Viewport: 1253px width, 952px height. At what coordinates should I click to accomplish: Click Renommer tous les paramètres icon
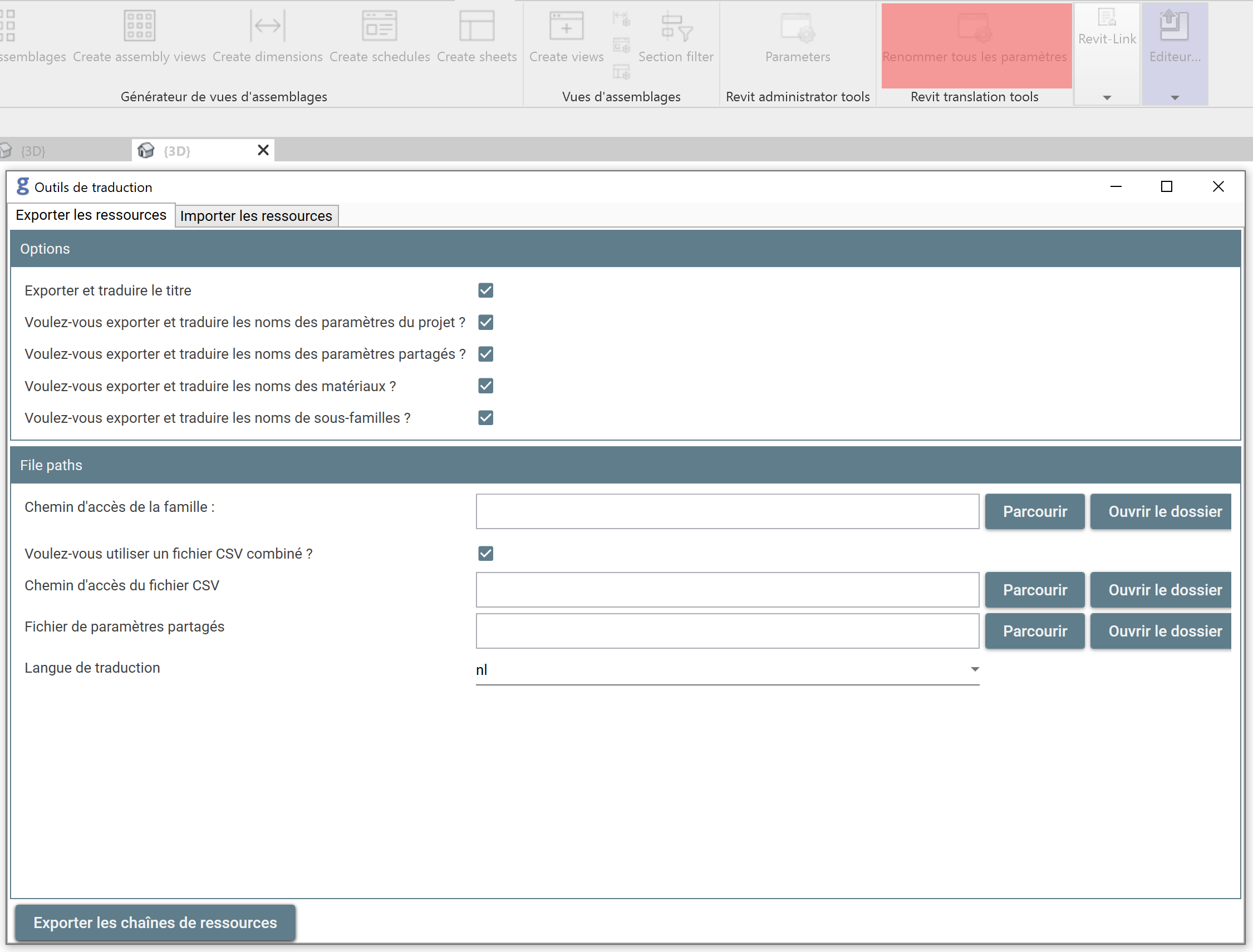pyautogui.click(x=975, y=28)
